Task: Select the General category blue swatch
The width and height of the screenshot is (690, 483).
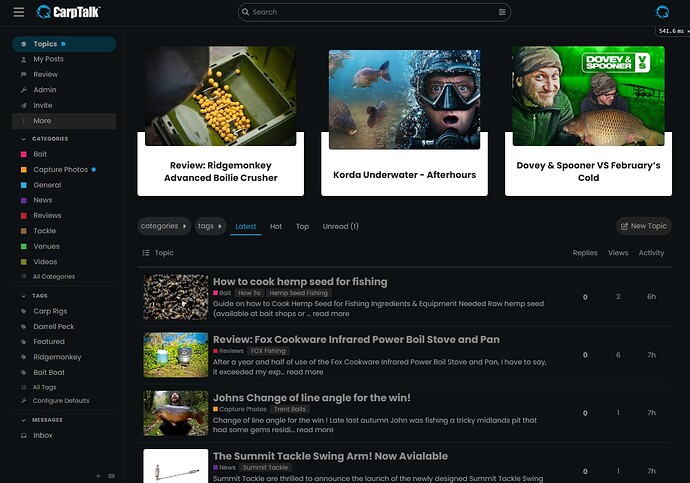Action: coord(24,185)
